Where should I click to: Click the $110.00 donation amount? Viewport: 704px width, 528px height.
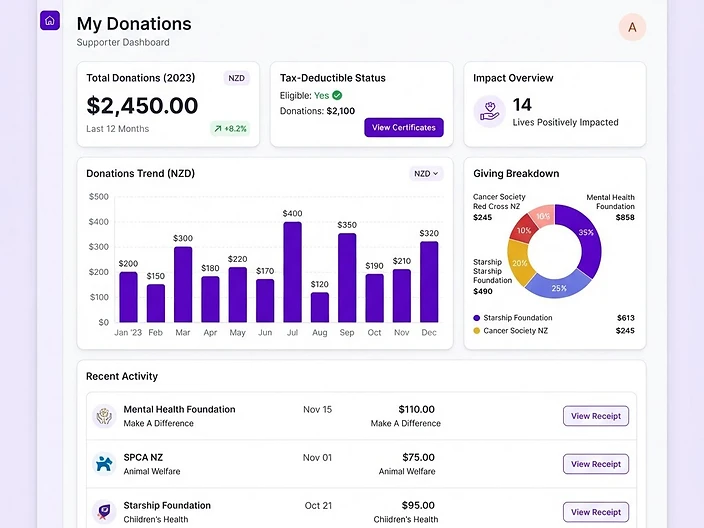pyautogui.click(x=416, y=409)
